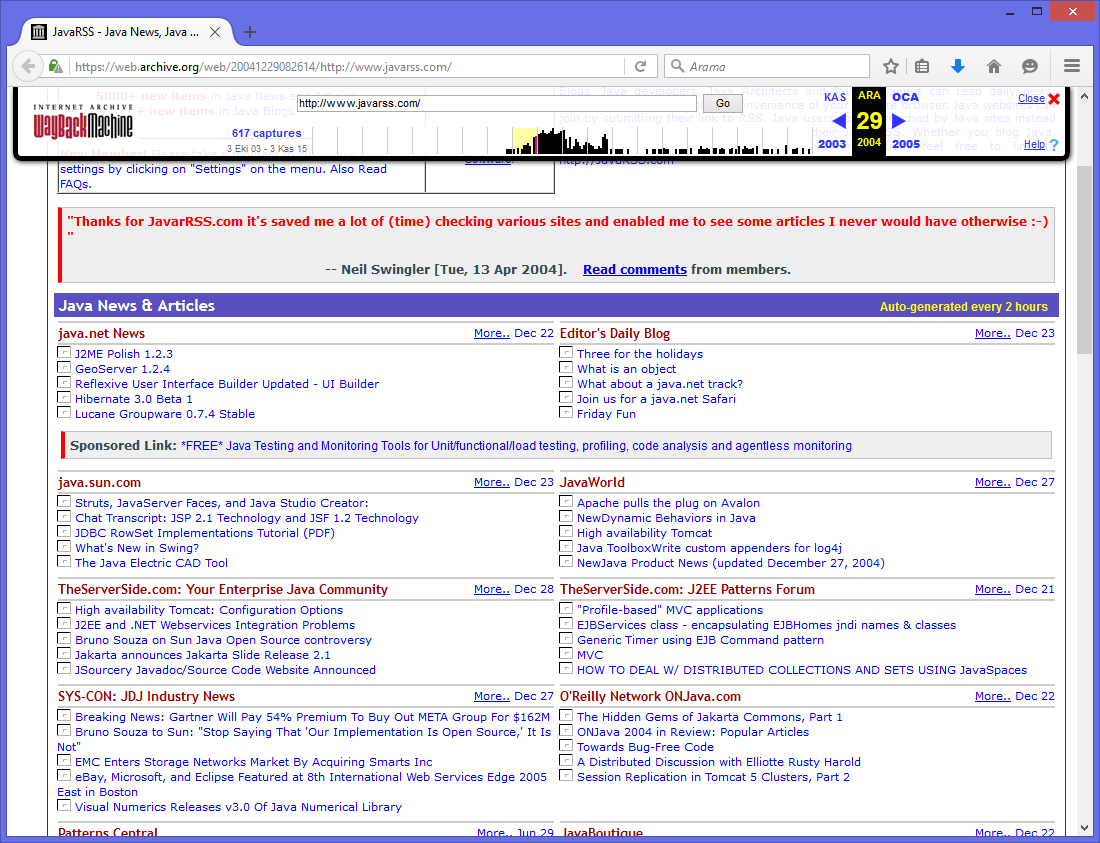Click the vertical scrollbar up arrow

[1085, 96]
